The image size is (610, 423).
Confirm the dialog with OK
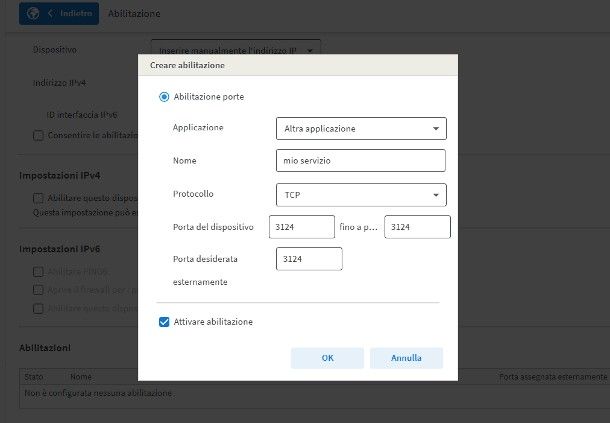tap(327, 357)
